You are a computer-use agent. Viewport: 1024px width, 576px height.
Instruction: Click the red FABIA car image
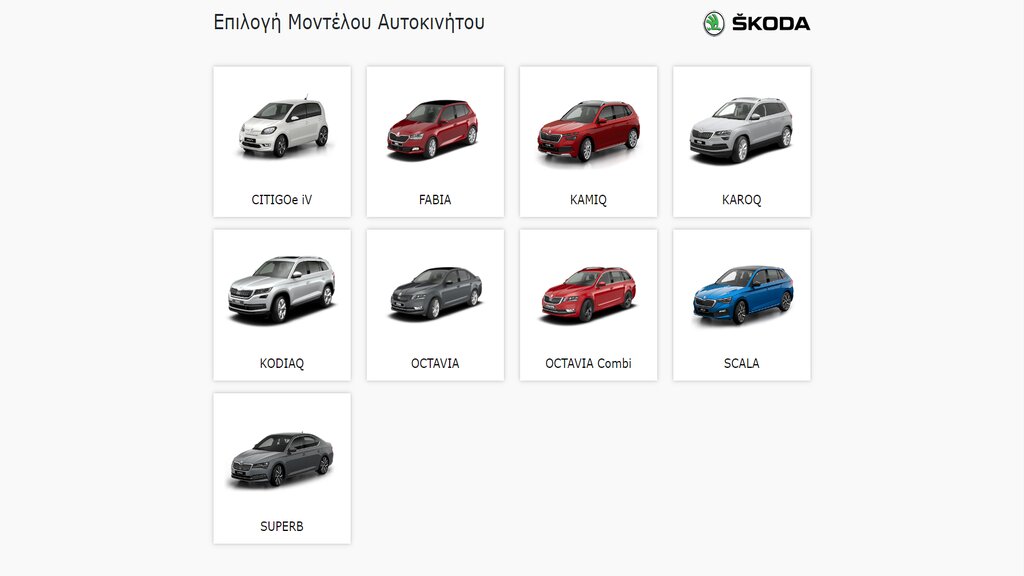click(433, 129)
